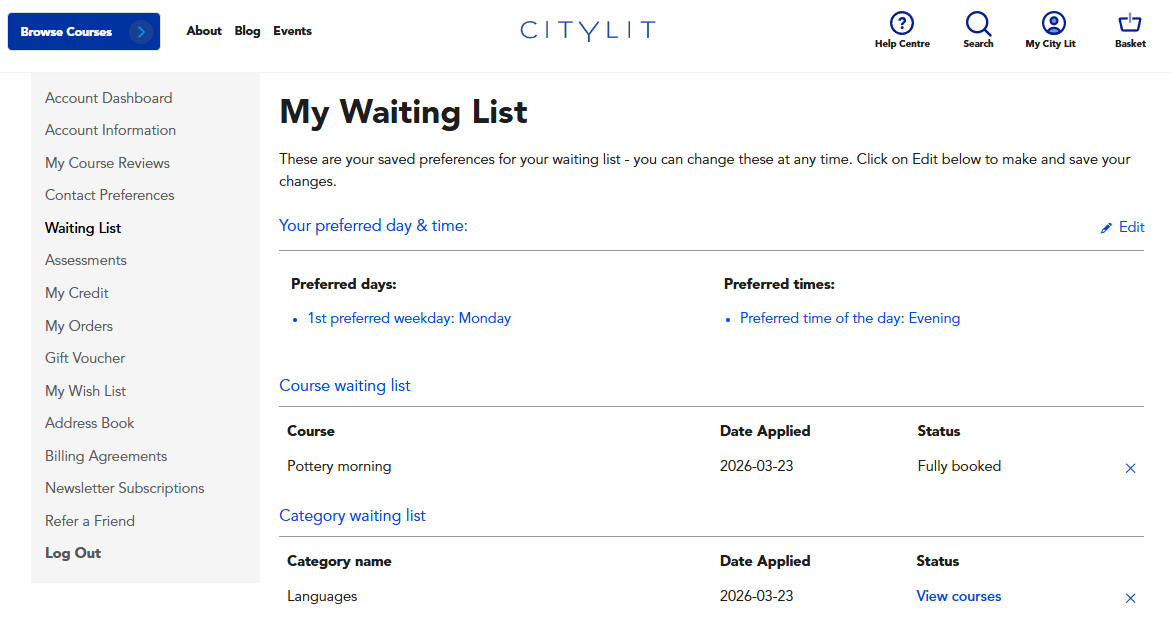Open My City Lit account icon
This screenshot has width=1171, height=628.
1053,23
